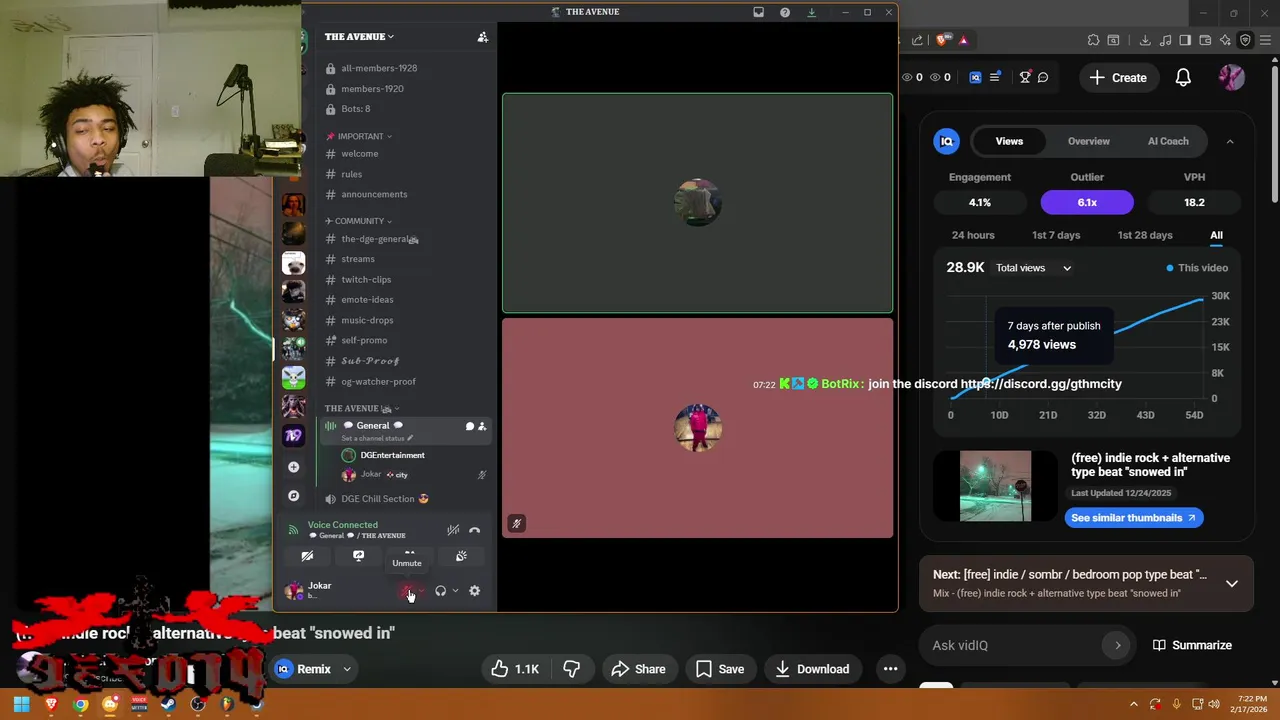Click the Download button under video
The height and width of the screenshot is (720, 1280).
(x=811, y=669)
